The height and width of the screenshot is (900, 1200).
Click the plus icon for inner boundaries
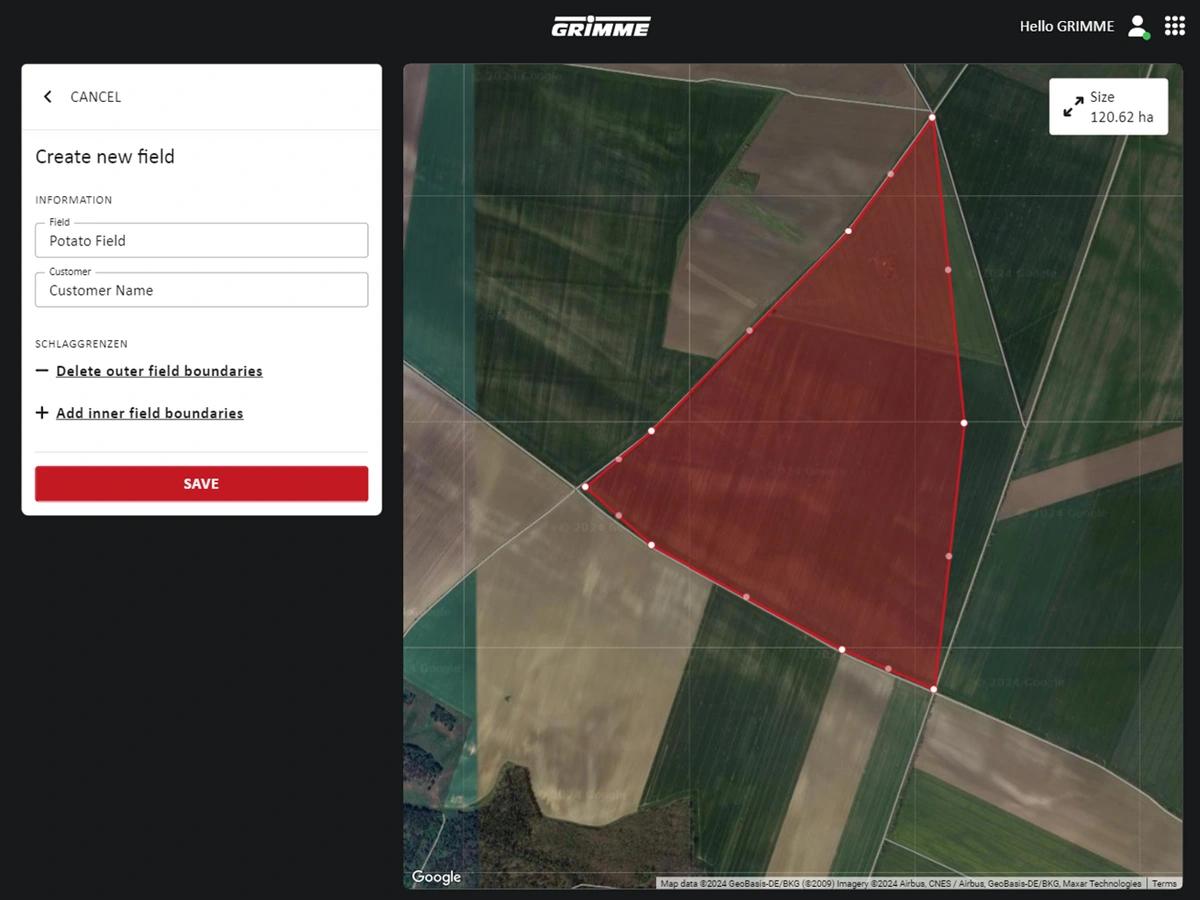(42, 413)
